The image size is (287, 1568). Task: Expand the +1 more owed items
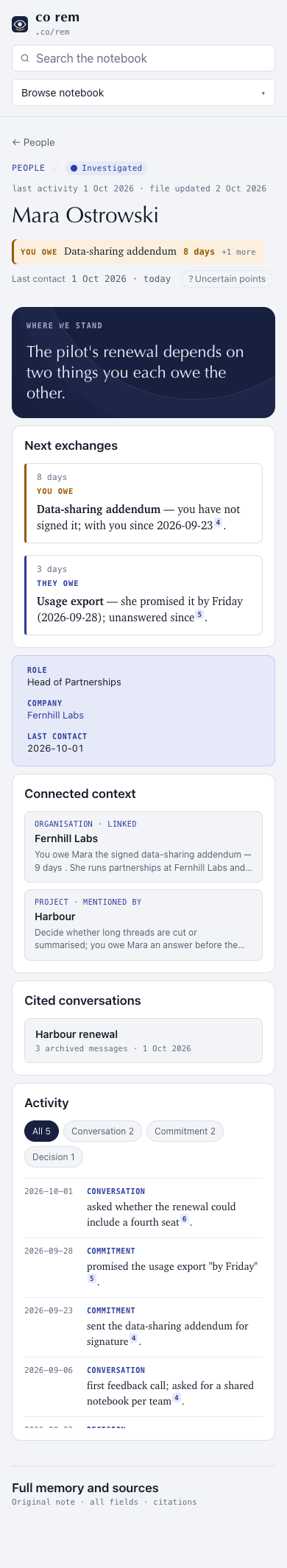click(x=238, y=252)
